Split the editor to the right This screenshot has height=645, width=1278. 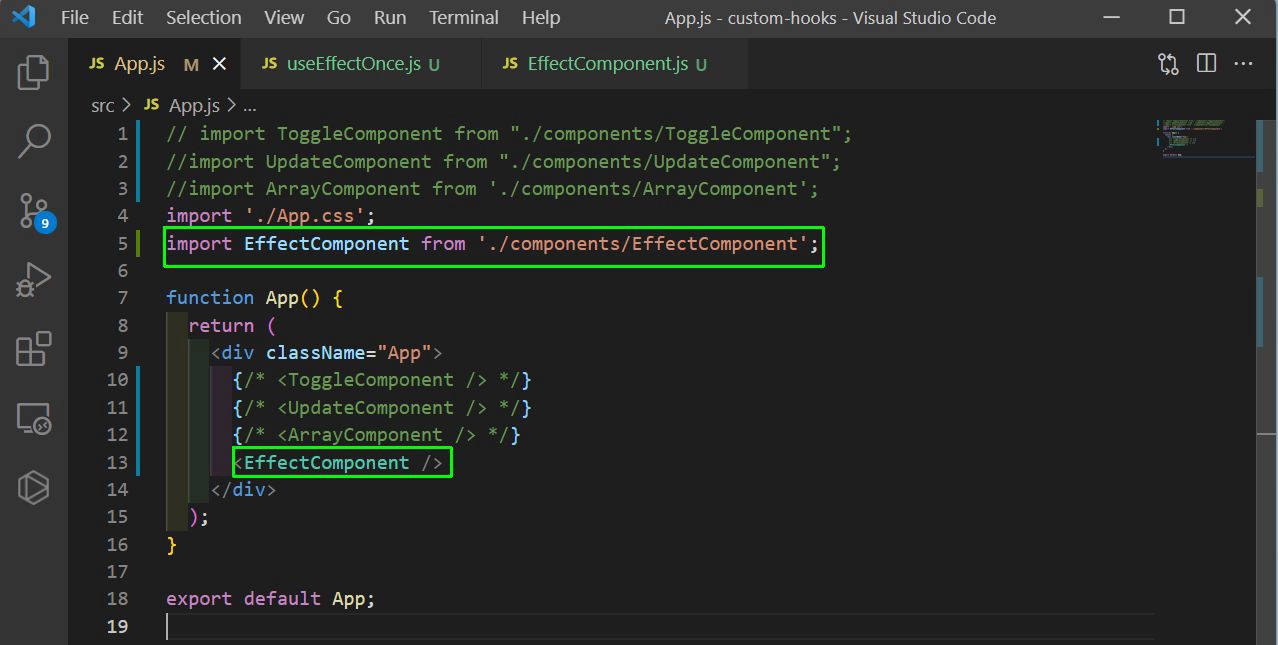point(1206,64)
